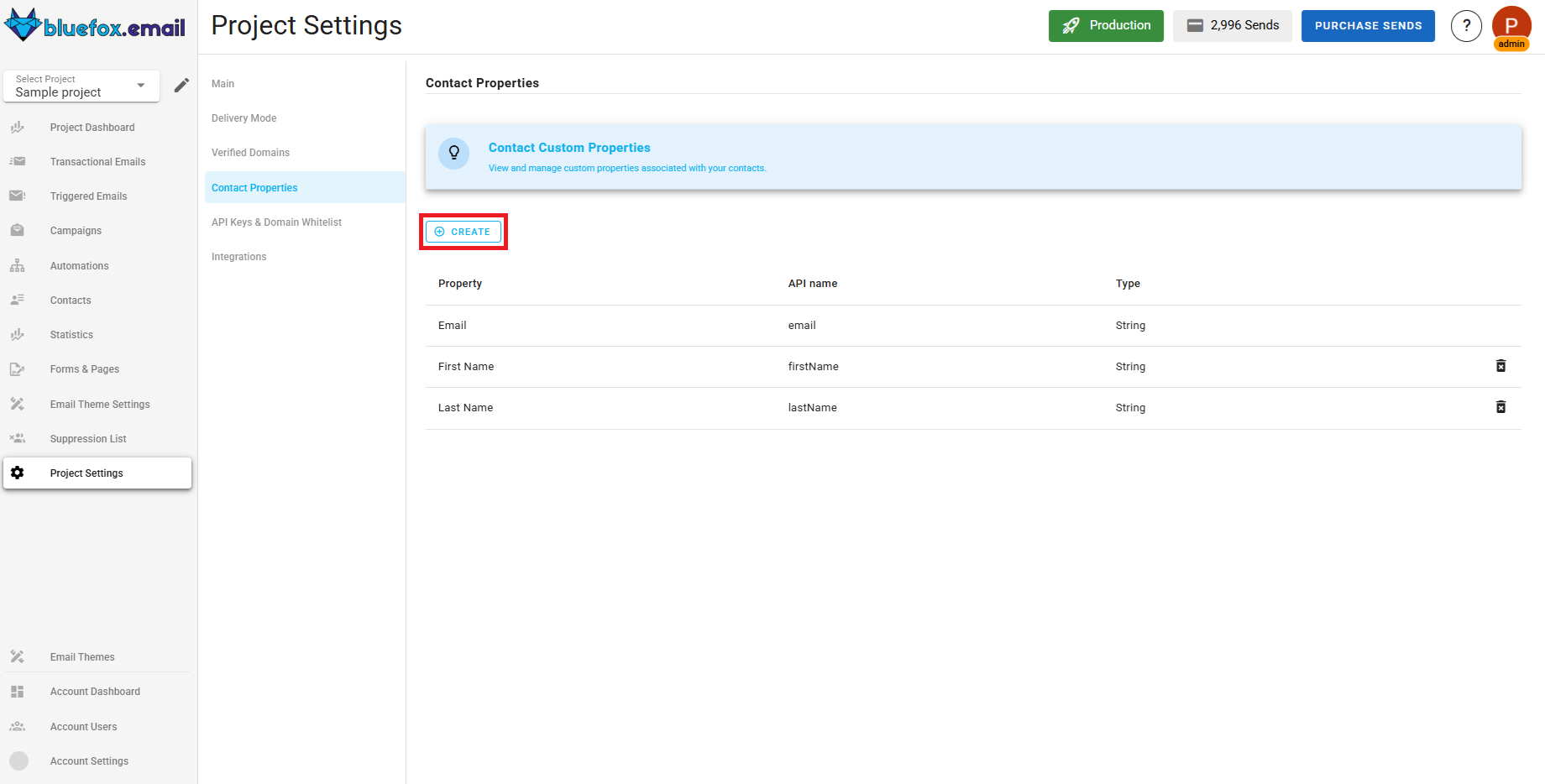Open Contacts from the sidebar icon

pos(17,300)
